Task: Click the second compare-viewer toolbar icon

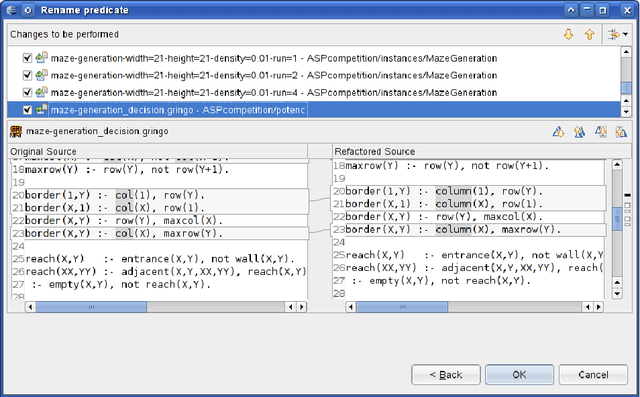Action: [x=579, y=132]
